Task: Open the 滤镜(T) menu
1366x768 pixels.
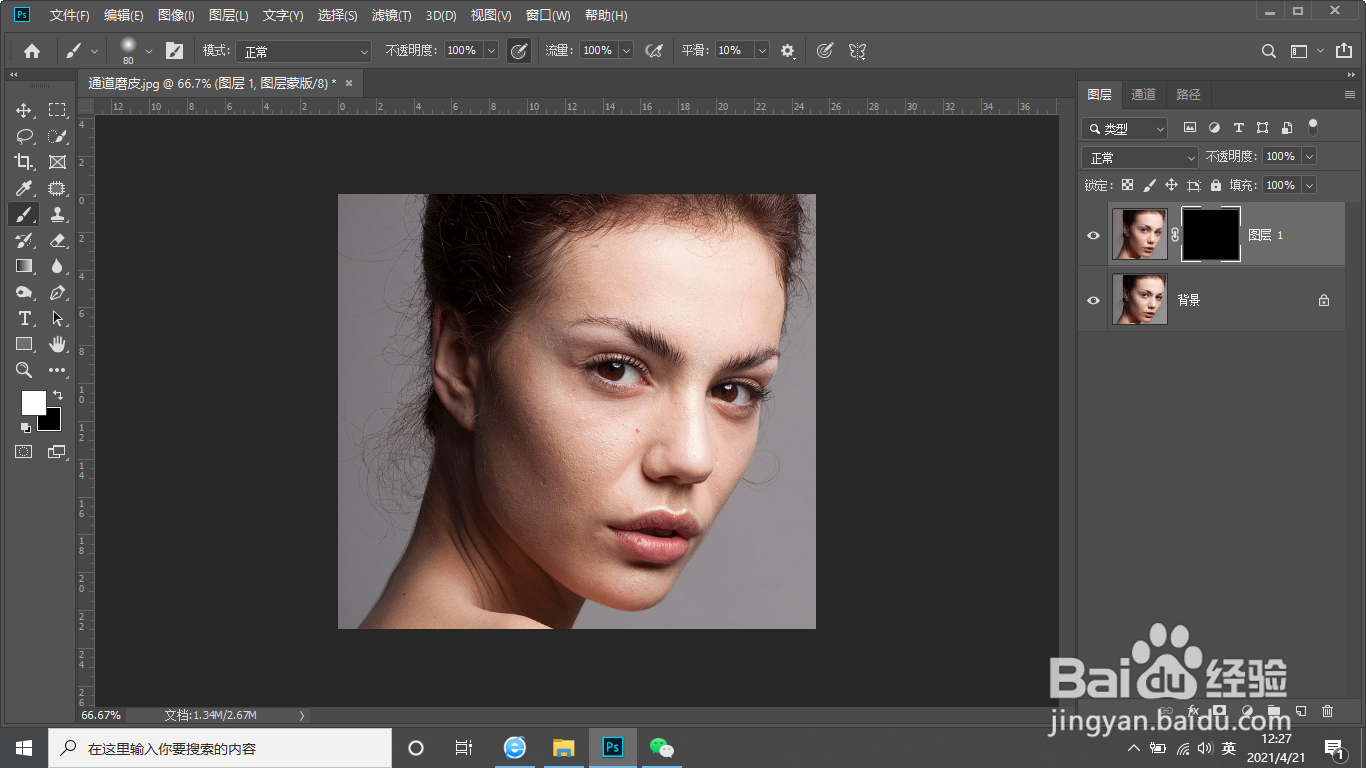Action: pyautogui.click(x=391, y=16)
